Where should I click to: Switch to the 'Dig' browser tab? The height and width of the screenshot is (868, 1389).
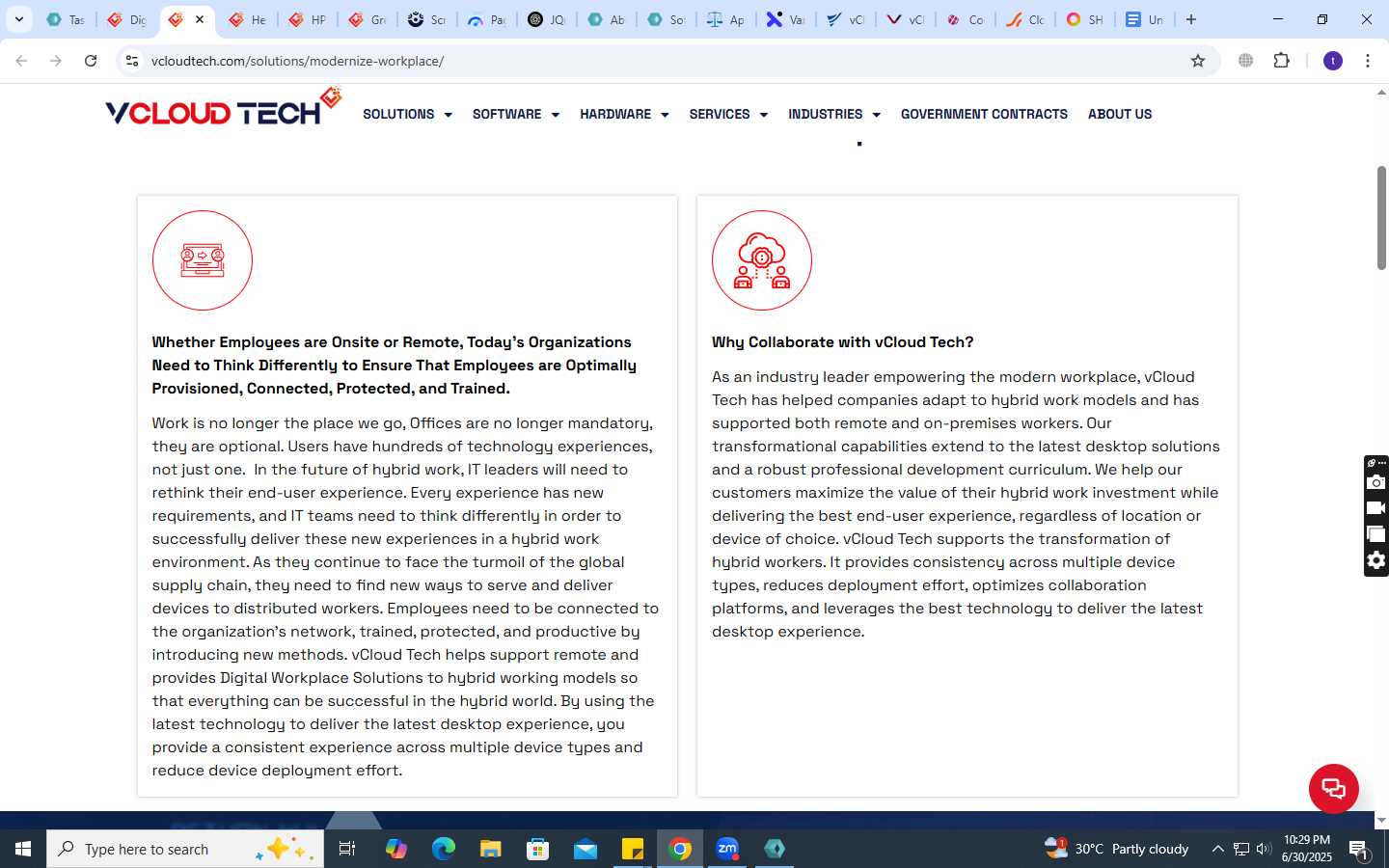coord(126,19)
